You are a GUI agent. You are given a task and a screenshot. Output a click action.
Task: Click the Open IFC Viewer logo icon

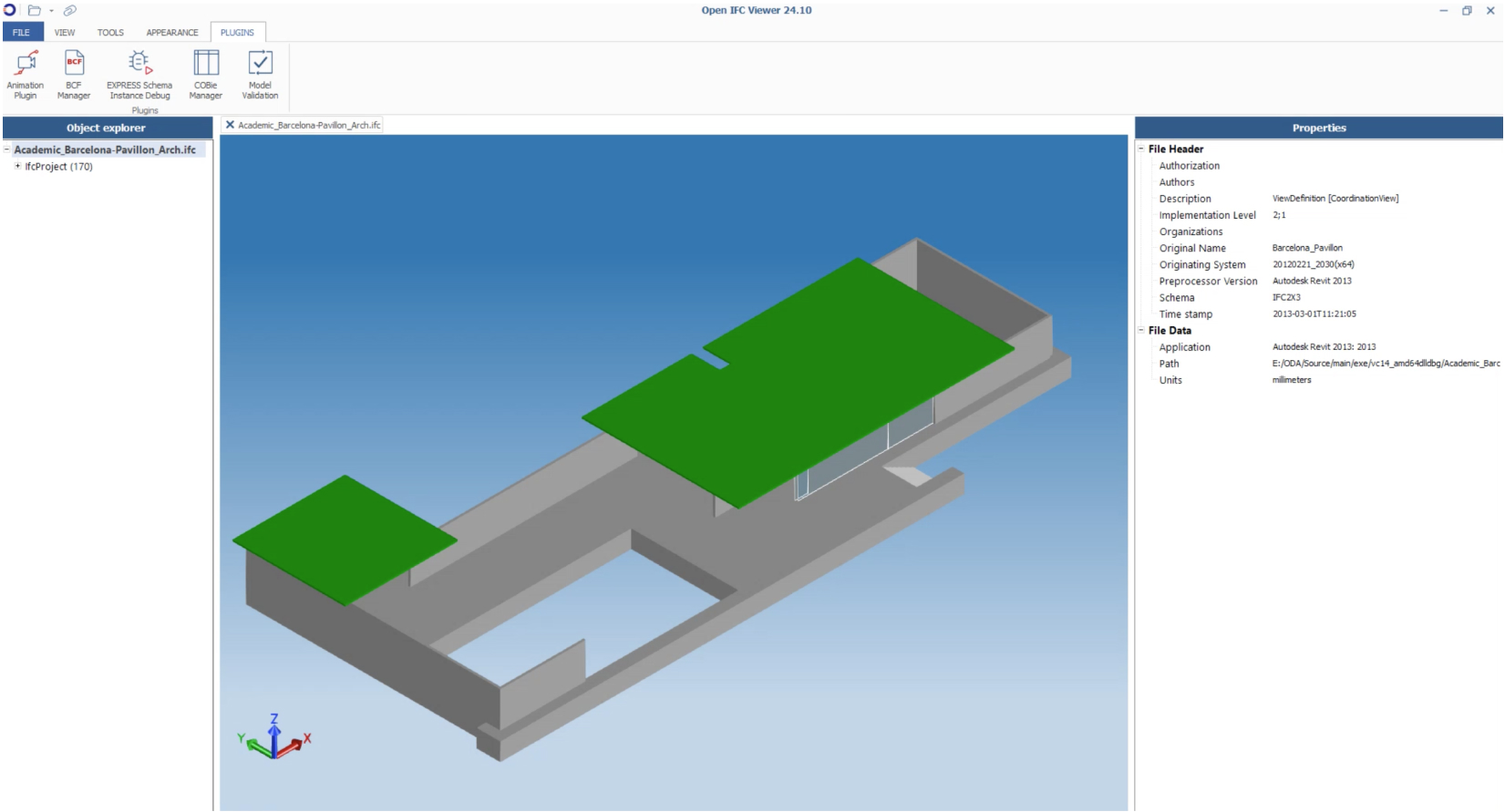coord(10,10)
